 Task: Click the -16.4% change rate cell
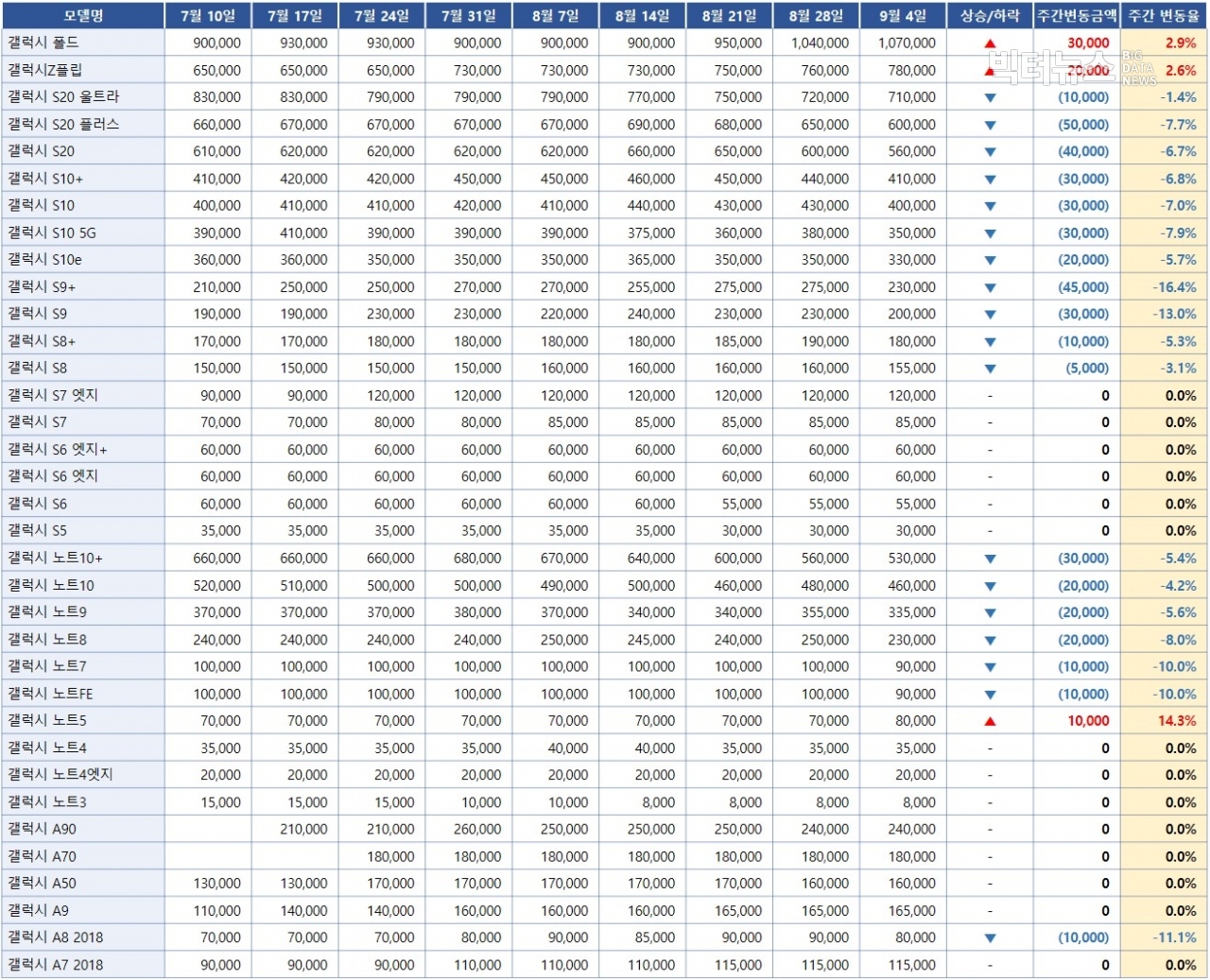pyautogui.click(x=1174, y=287)
